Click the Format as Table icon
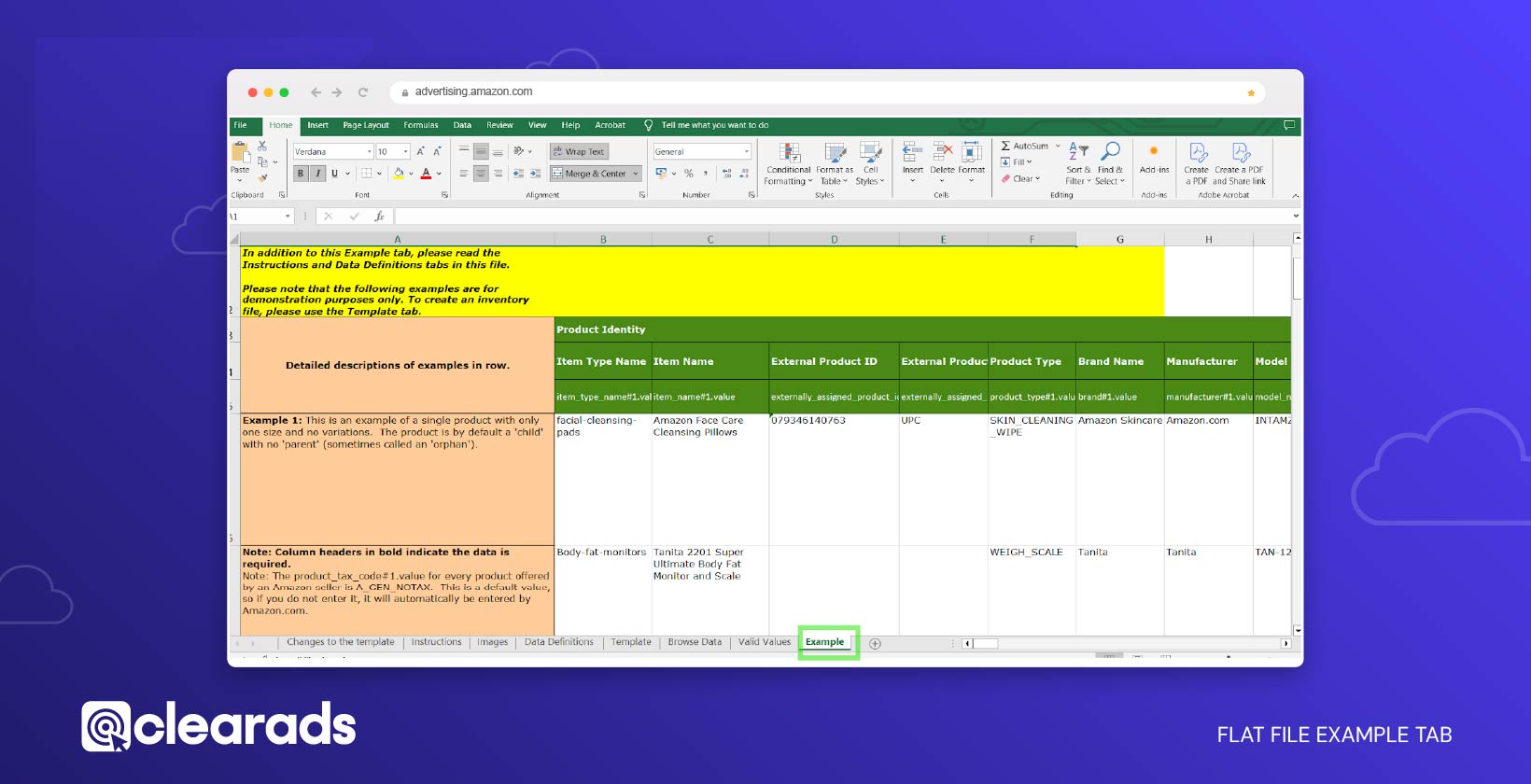Image resolution: width=1531 pixels, height=784 pixels. (x=835, y=153)
